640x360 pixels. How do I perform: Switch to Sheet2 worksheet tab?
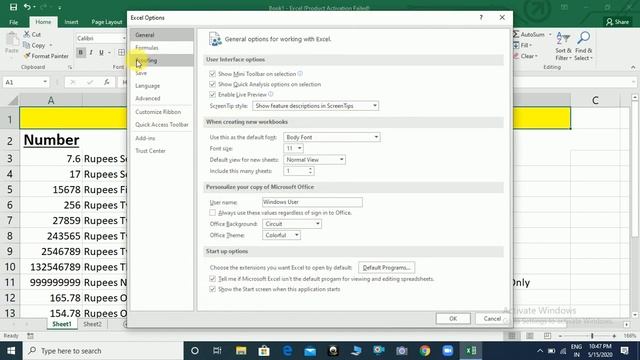pyautogui.click(x=92, y=324)
